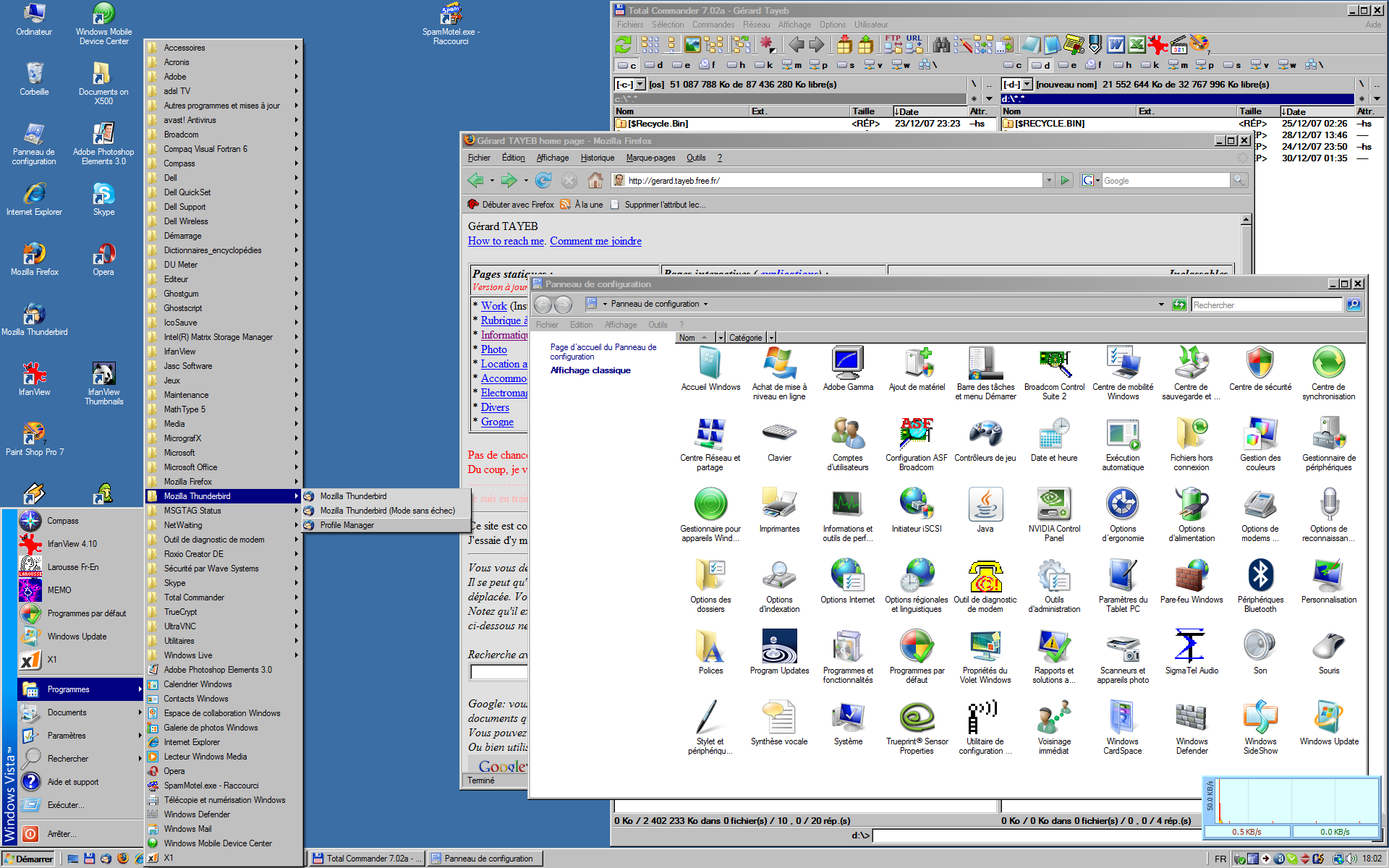The width and height of the screenshot is (1389, 868).
Task: Click Divers link on web page
Action: pyautogui.click(x=495, y=407)
